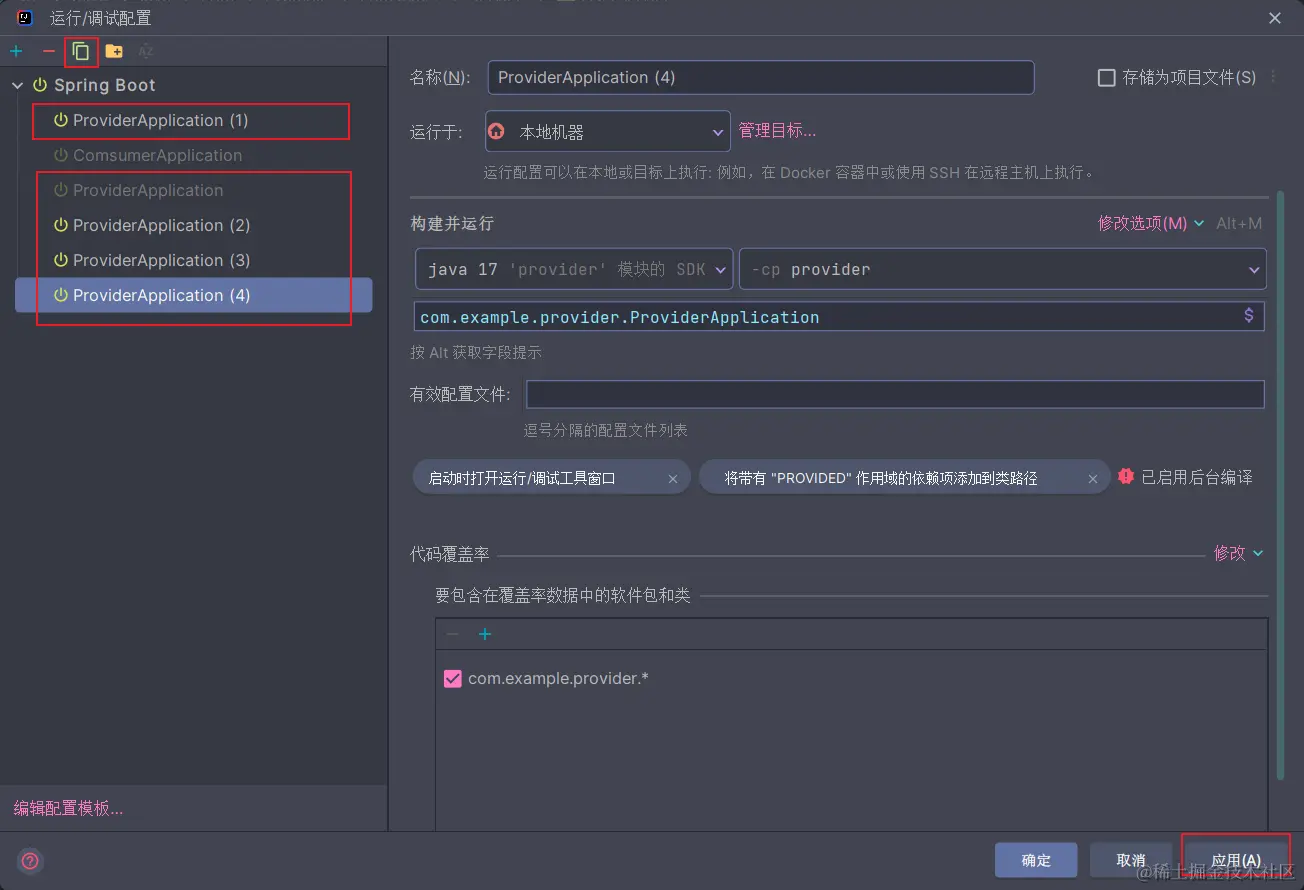This screenshot has height=890, width=1304.
Task: Click the PROVIDED scope dependencies chip label
Action: coord(881,479)
